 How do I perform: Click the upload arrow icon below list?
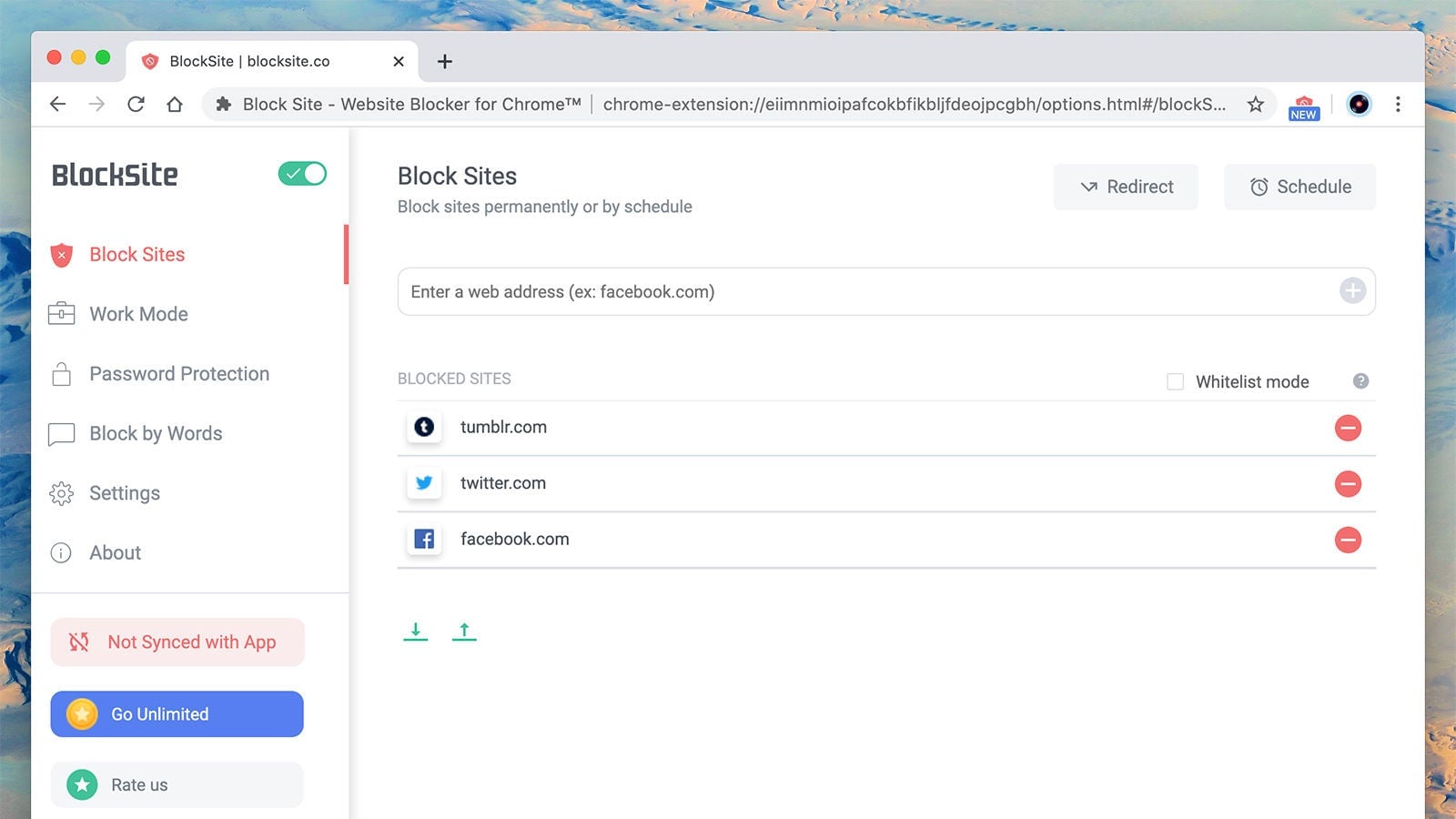464,631
